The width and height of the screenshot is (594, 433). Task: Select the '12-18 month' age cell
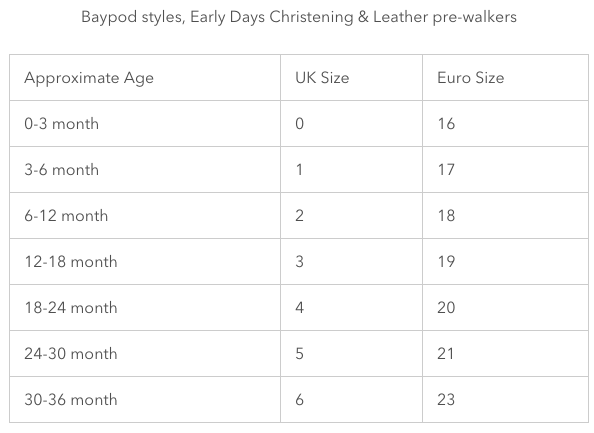click(145, 261)
